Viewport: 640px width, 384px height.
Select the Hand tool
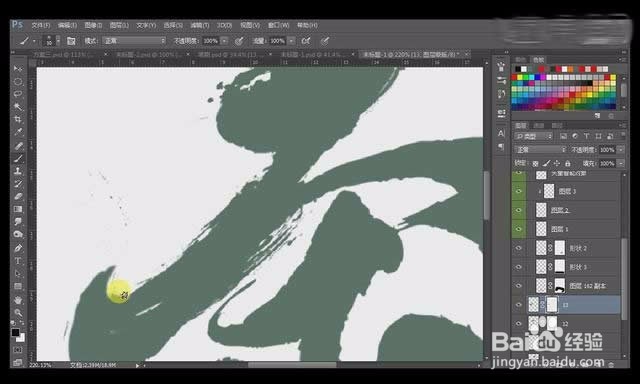point(18,300)
